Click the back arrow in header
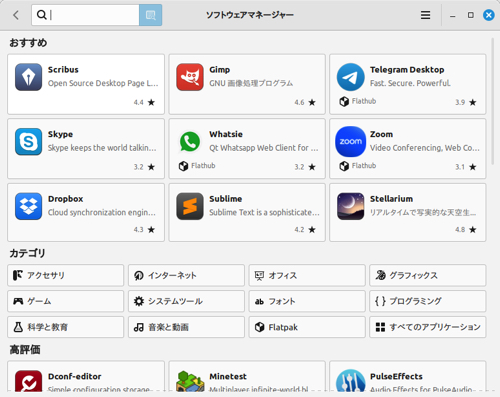The image size is (500, 397). pyautogui.click(x=16, y=15)
